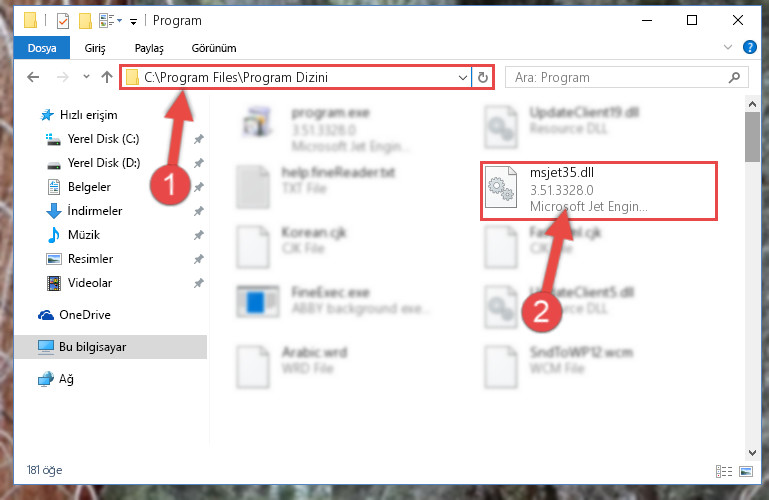Refresh the current folder view

[483, 77]
